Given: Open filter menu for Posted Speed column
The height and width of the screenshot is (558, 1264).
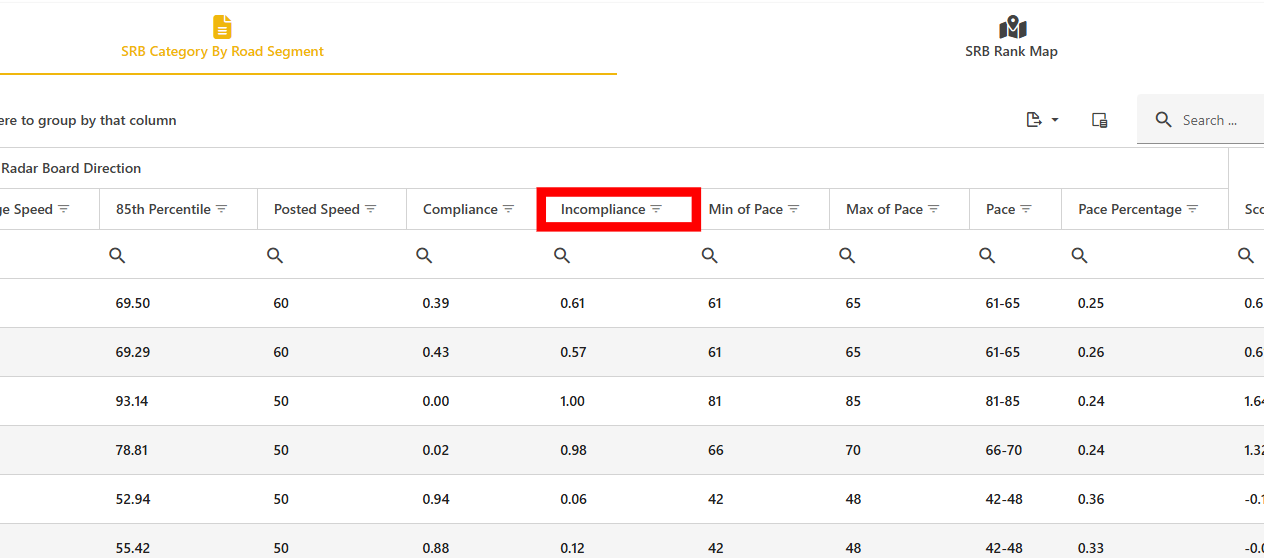Looking at the screenshot, I should 371,209.
